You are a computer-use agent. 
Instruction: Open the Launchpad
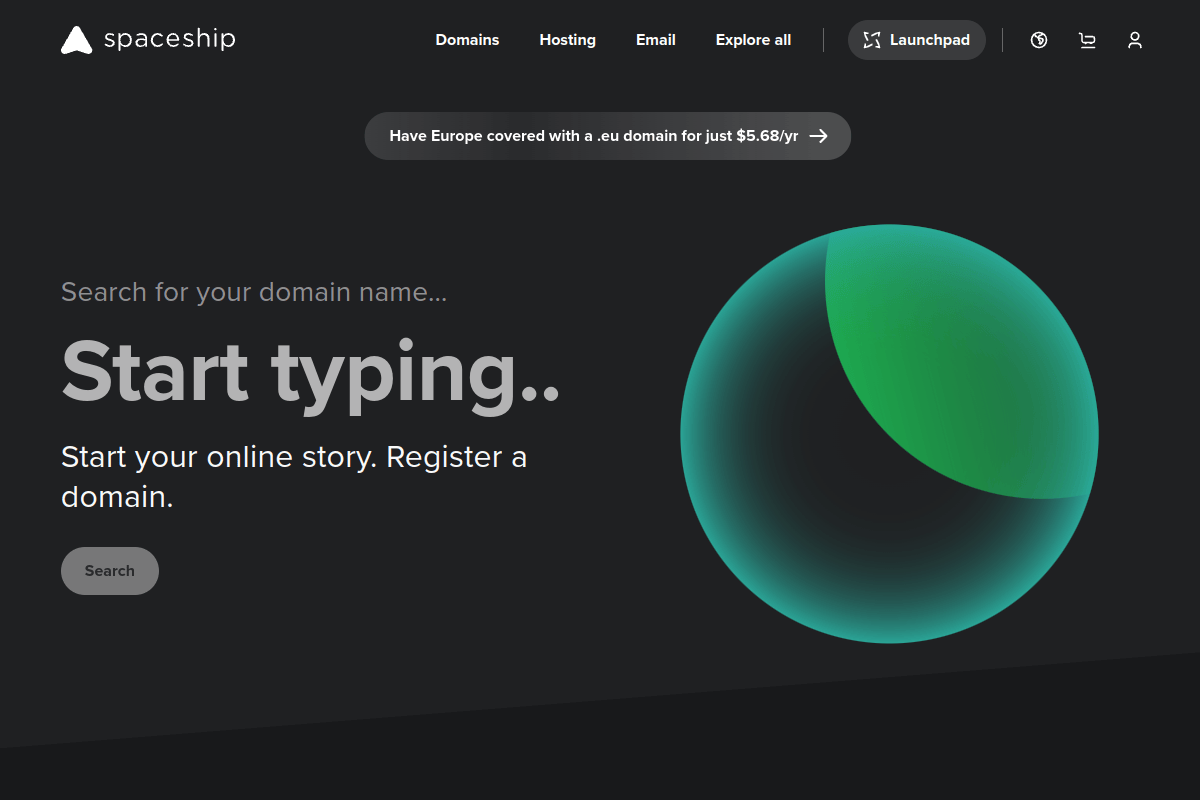(916, 40)
